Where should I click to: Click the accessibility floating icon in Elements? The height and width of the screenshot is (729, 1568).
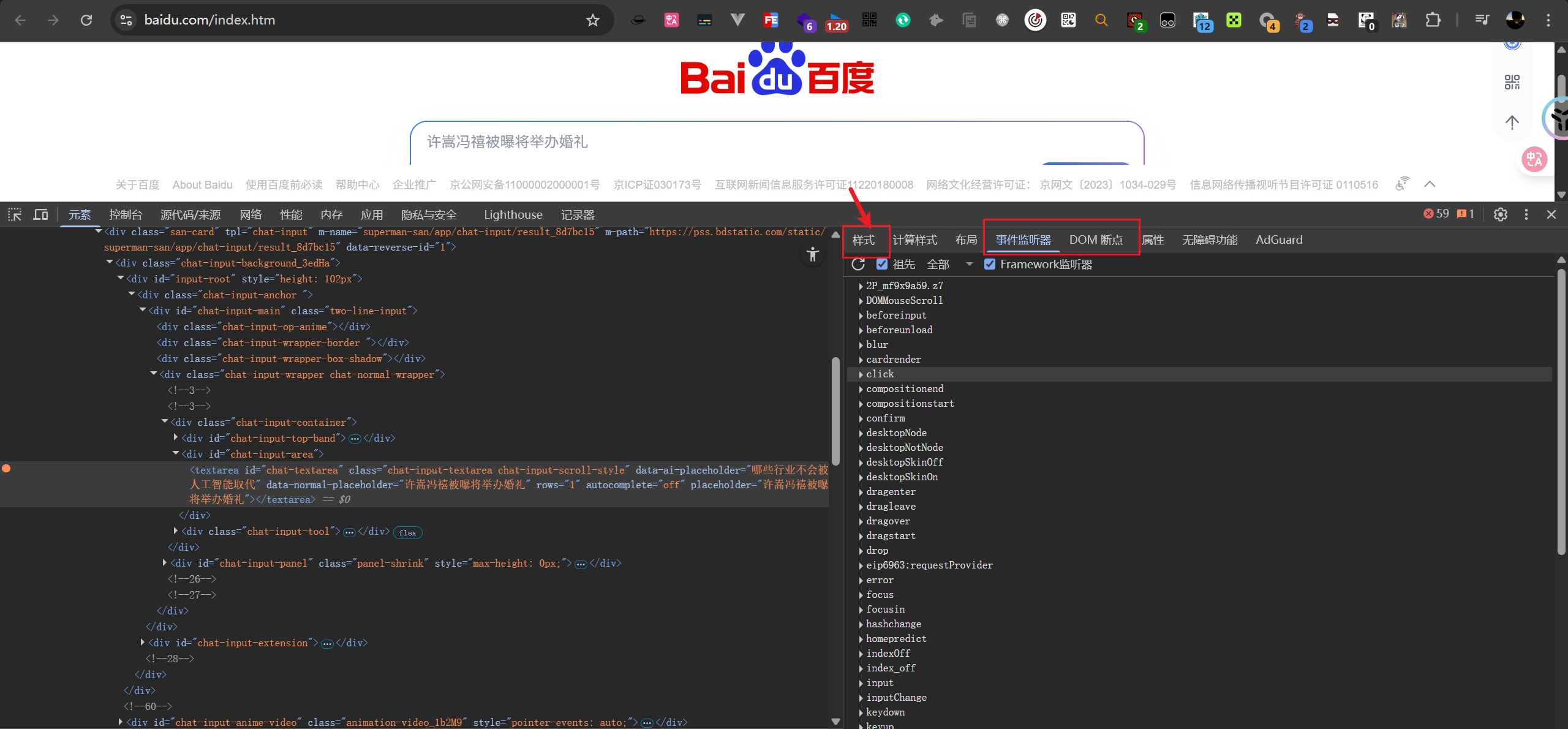(812, 254)
